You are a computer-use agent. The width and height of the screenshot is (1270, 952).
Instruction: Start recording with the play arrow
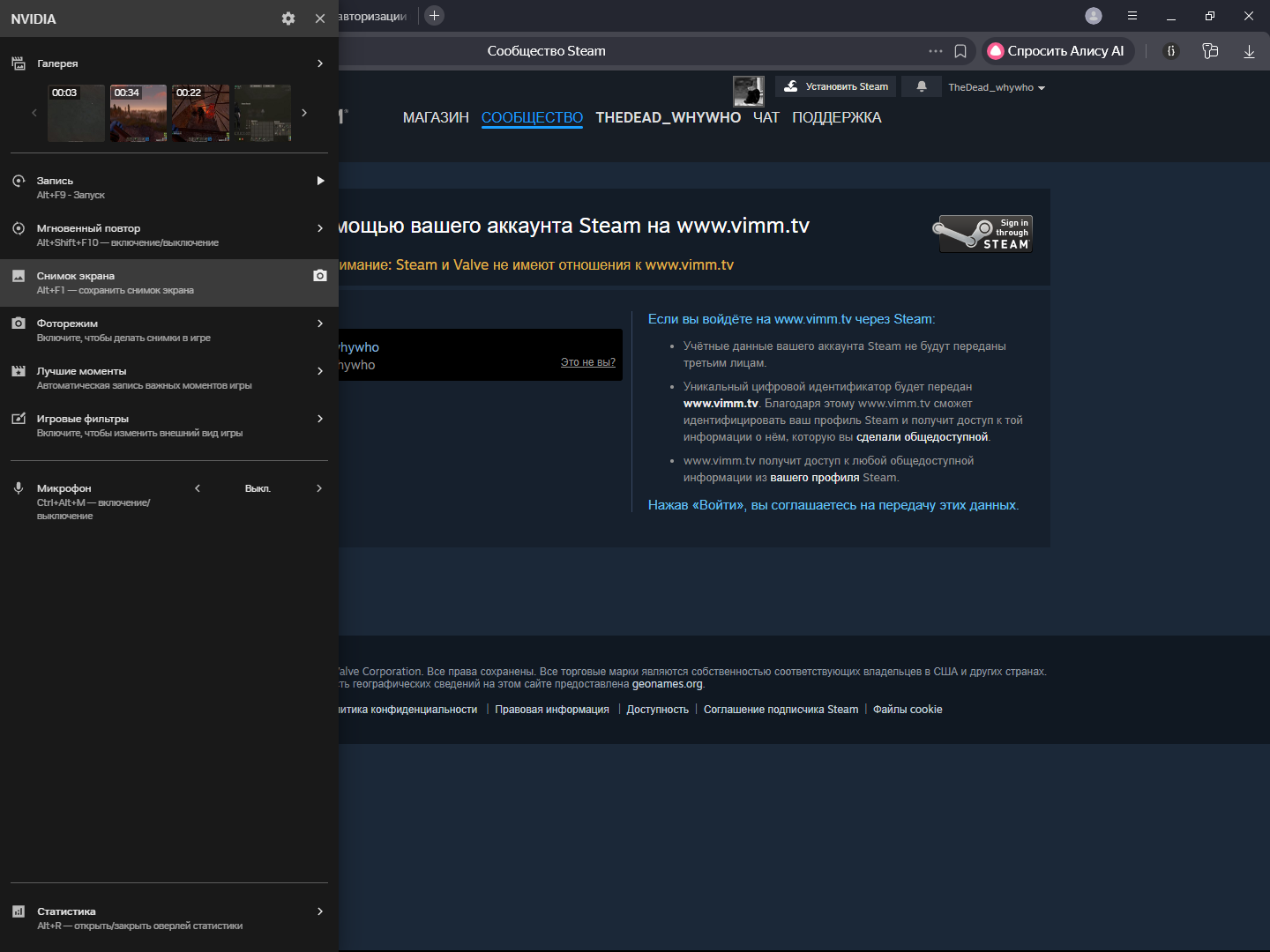320,181
